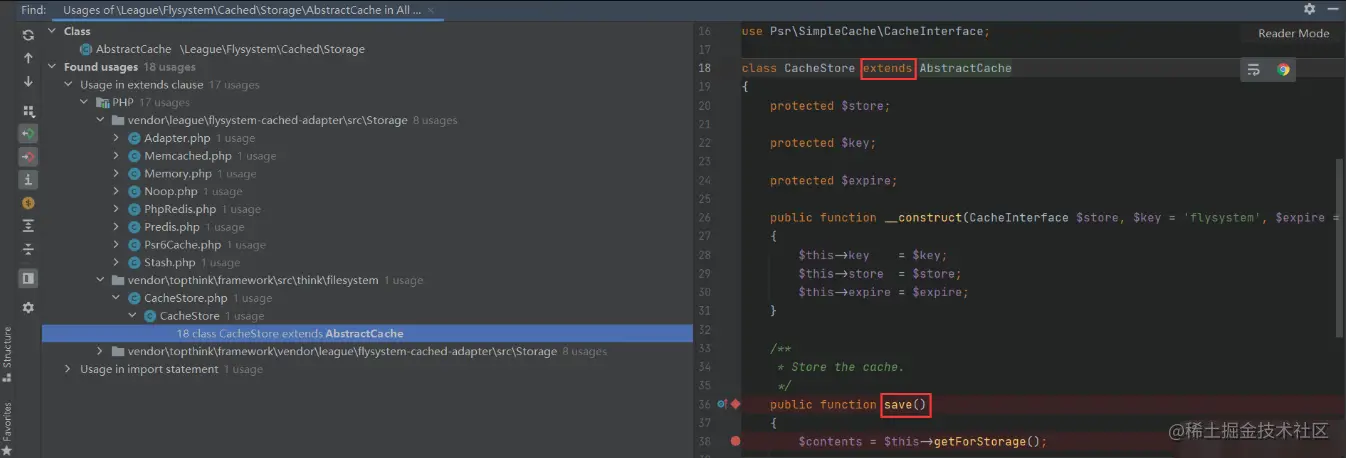
Task: Toggle the show write access filter
Action: [28, 157]
